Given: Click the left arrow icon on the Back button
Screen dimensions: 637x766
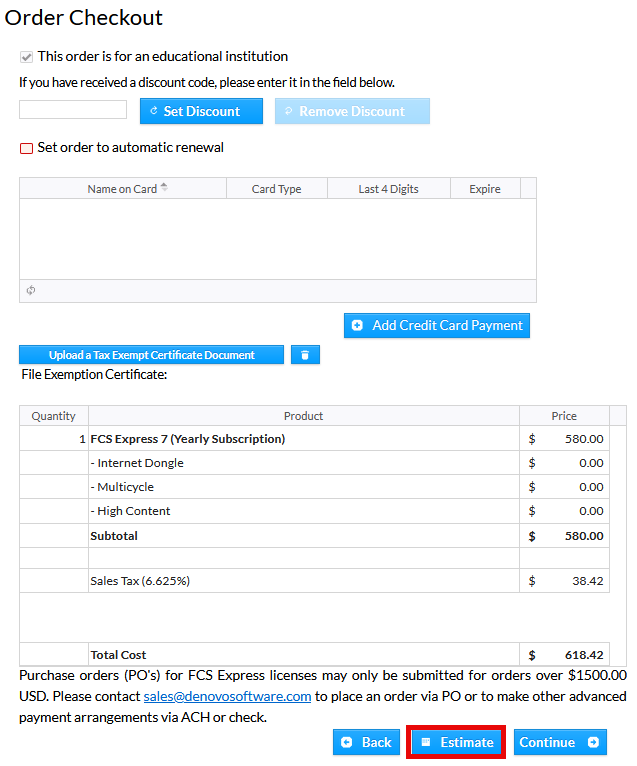Looking at the screenshot, I should (x=347, y=742).
